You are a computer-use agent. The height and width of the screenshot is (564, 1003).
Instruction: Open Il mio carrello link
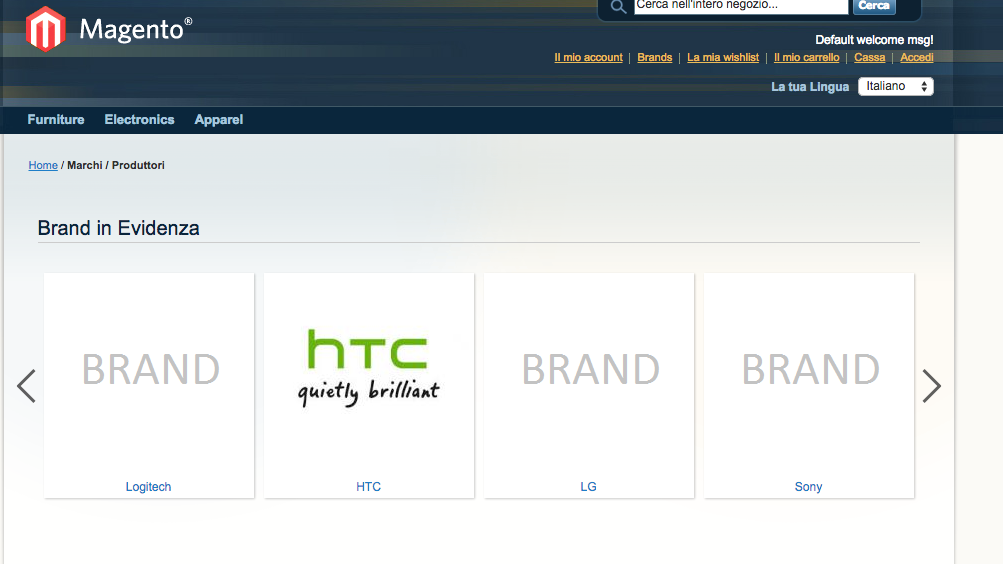pos(806,58)
